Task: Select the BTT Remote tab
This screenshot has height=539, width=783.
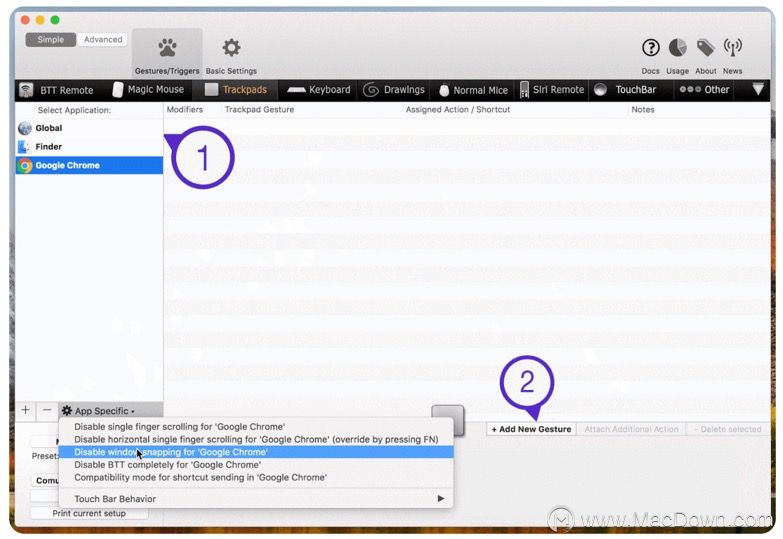Action: (x=57, y=90)
